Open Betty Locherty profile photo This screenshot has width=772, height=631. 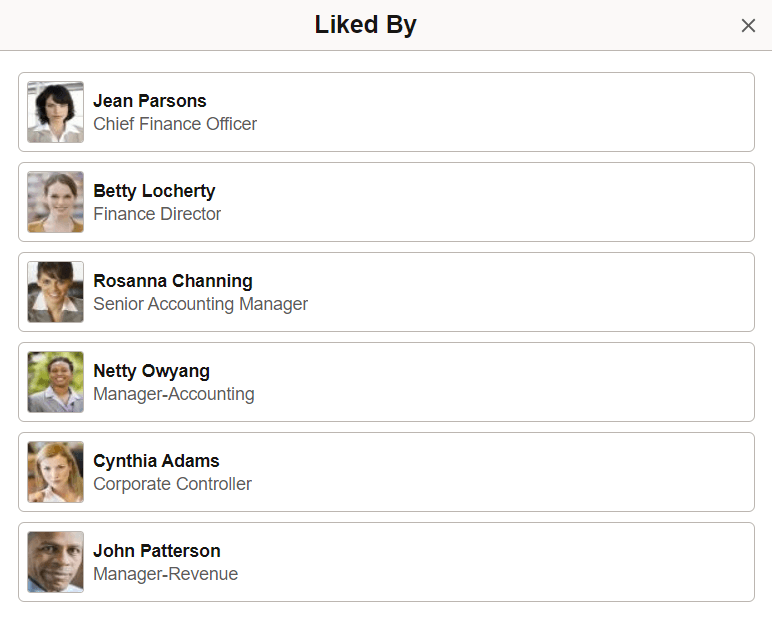(56, 202)
